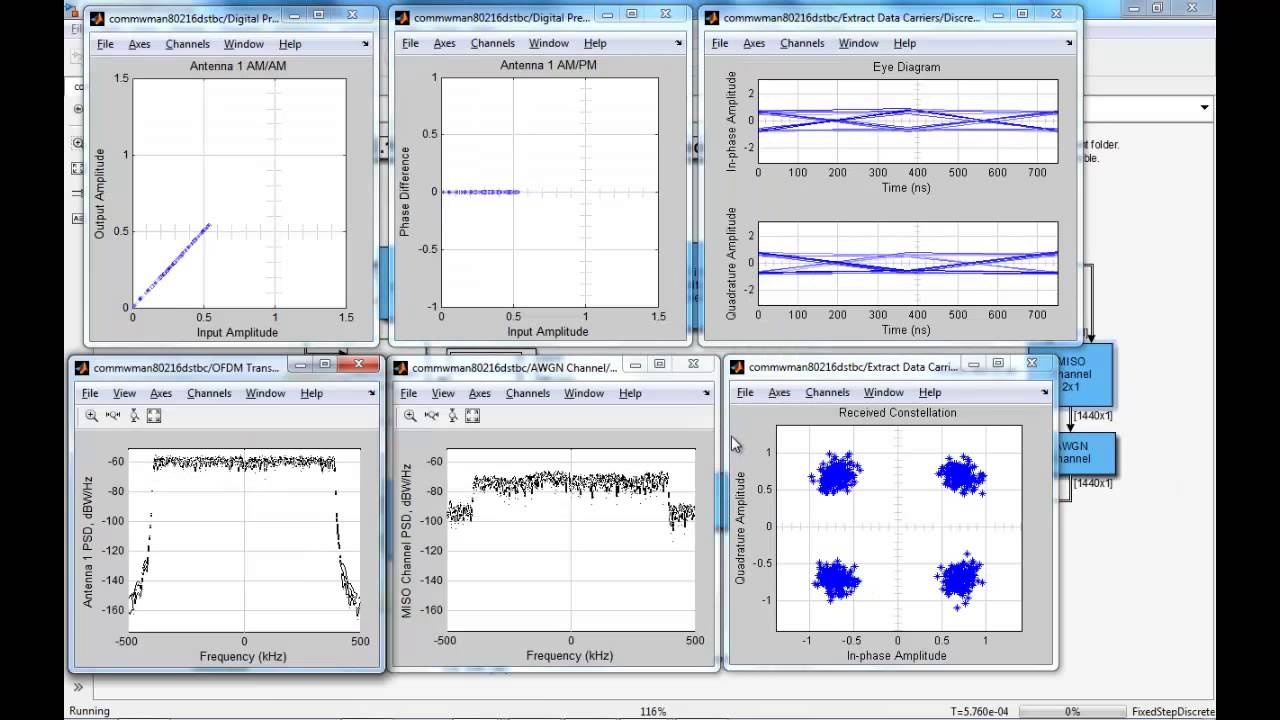Click MATLAB icon of AWGN Channel scope window
The width and height of the screenshot is (1280, 720).
point(401,367)
